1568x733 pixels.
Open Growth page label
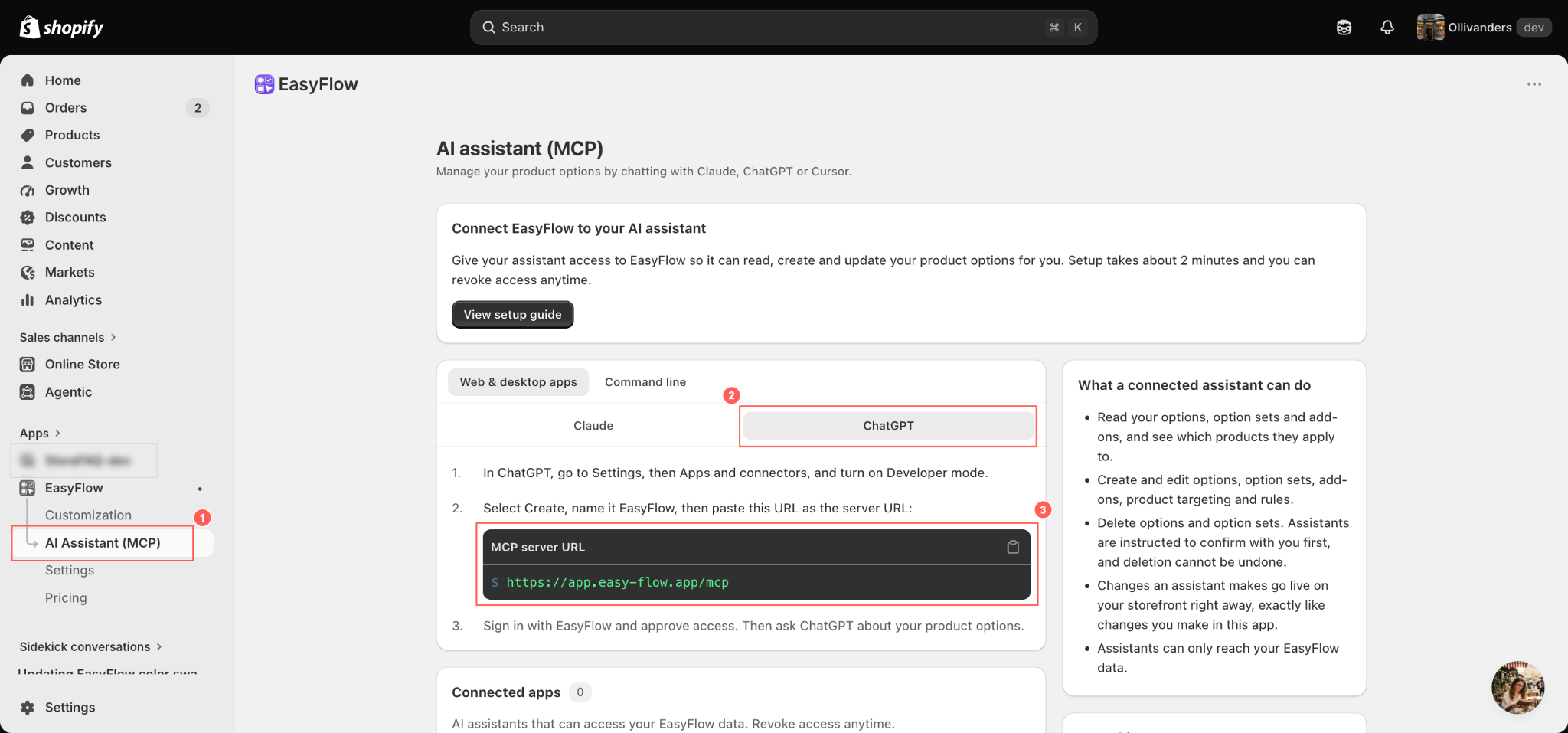(x=67, y=190)
